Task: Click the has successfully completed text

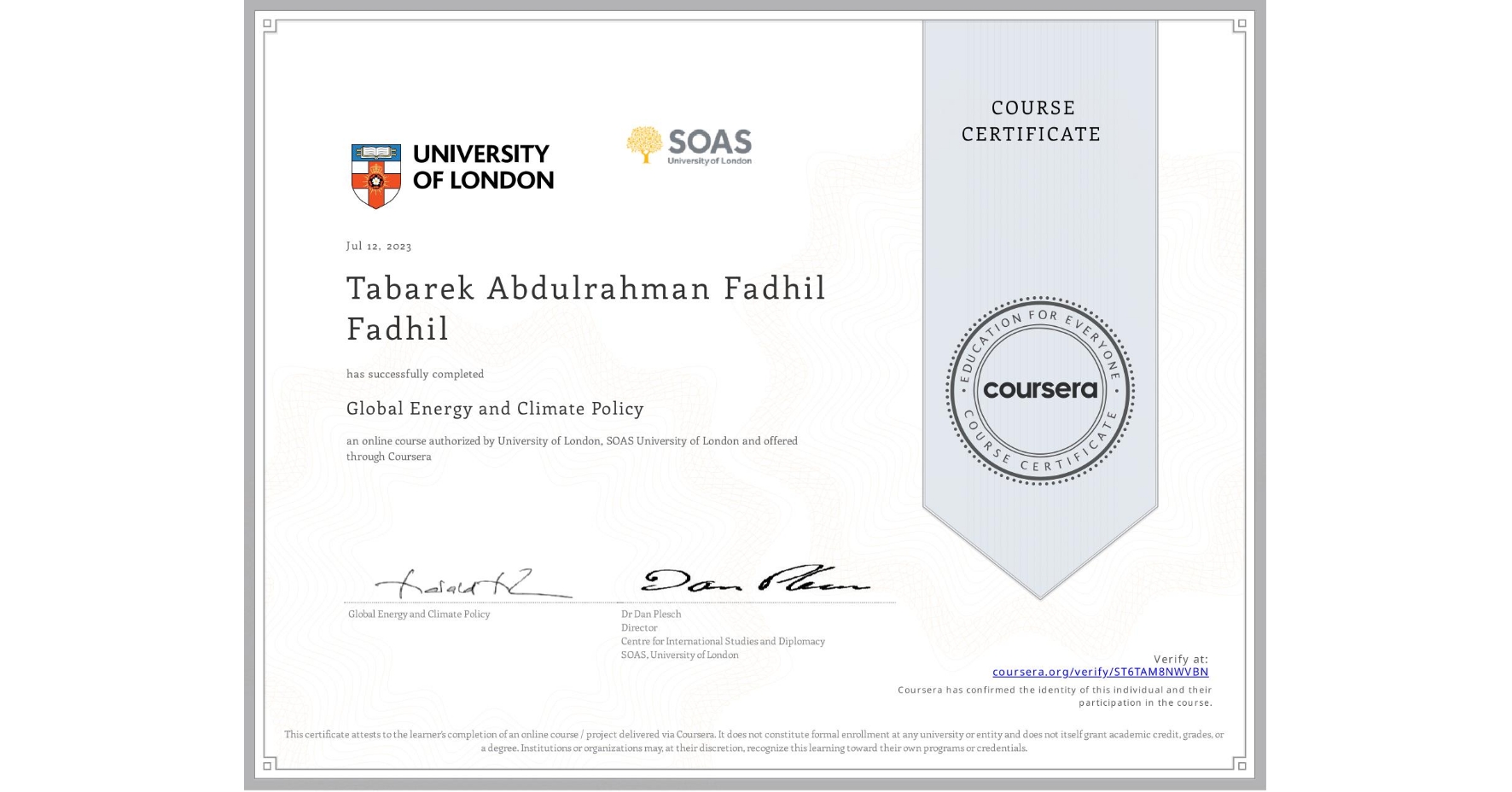Action: point(415,374)
